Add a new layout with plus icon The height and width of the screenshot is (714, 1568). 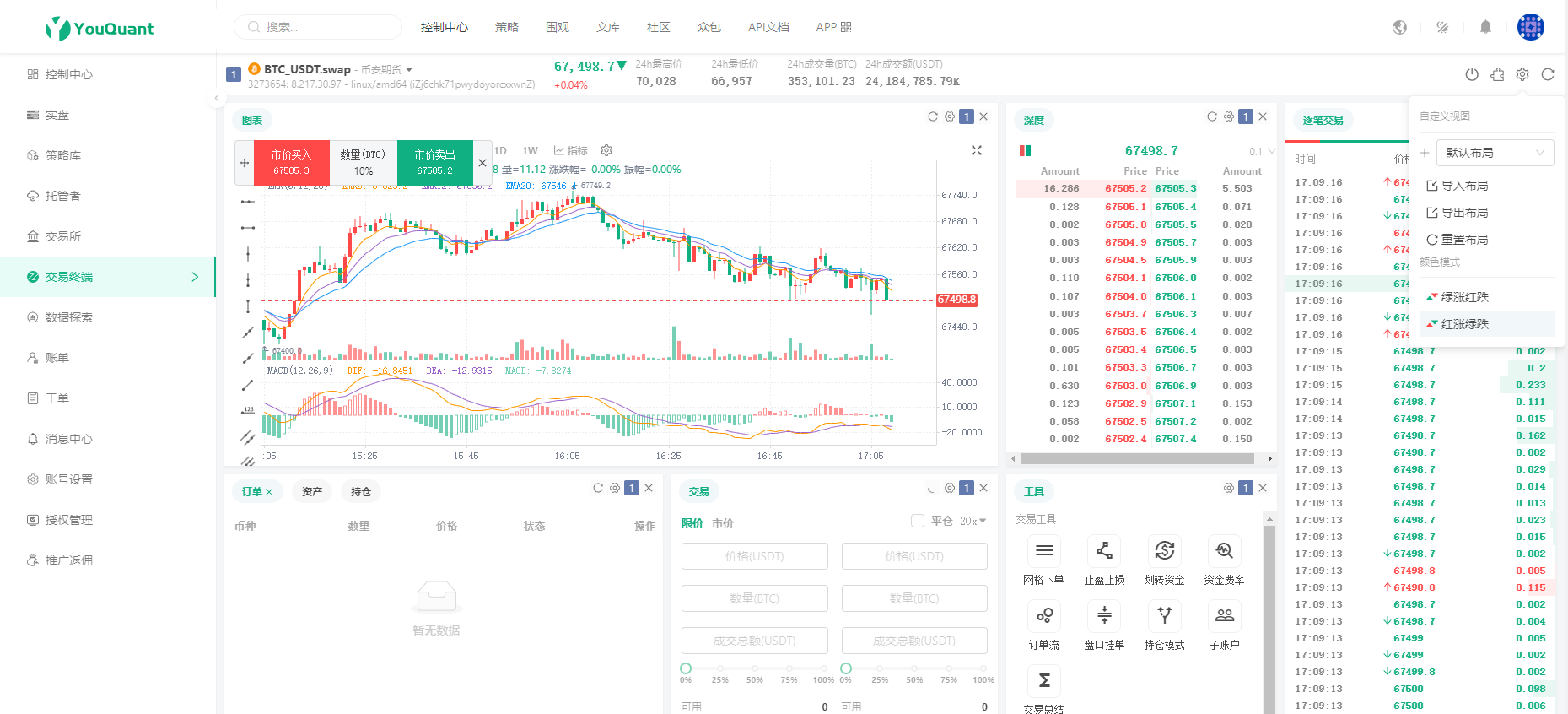(1425, 153)
